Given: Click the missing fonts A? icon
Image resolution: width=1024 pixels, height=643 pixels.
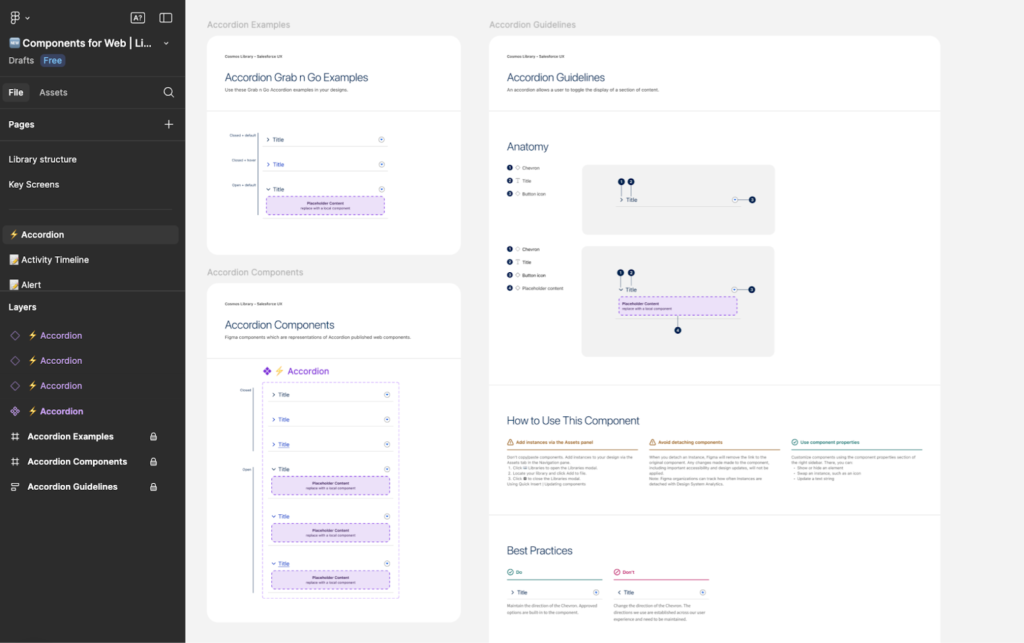Looking at the screenshot, I should pyautogui.click(x=138, y=17).
